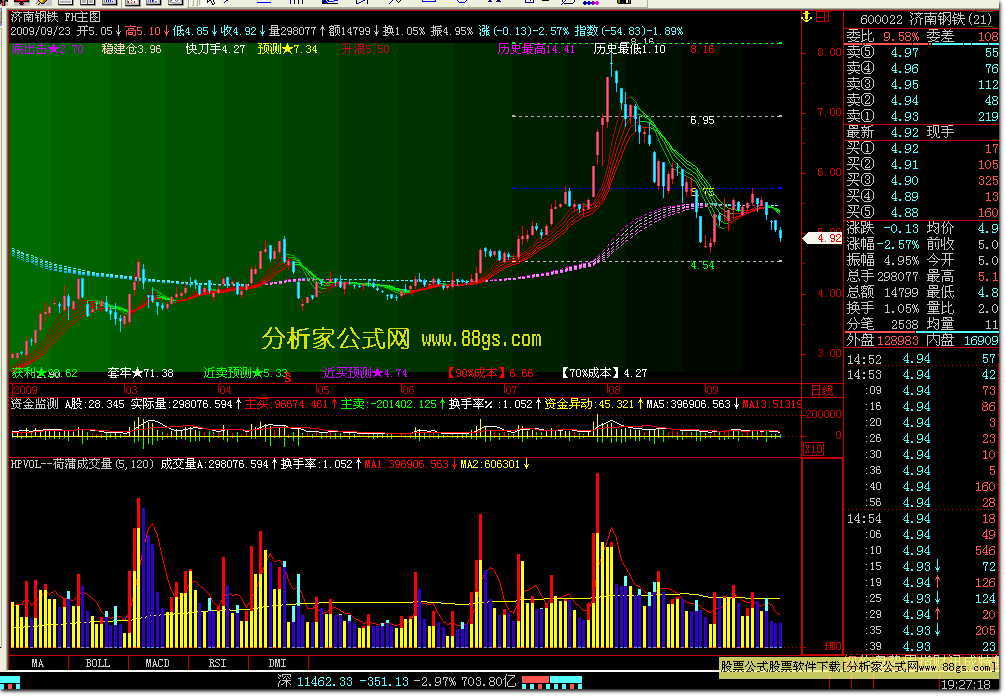Click the 换手 1.05% row
Image resolution: width=1006 pixels, height=696 pixels.
883,309
